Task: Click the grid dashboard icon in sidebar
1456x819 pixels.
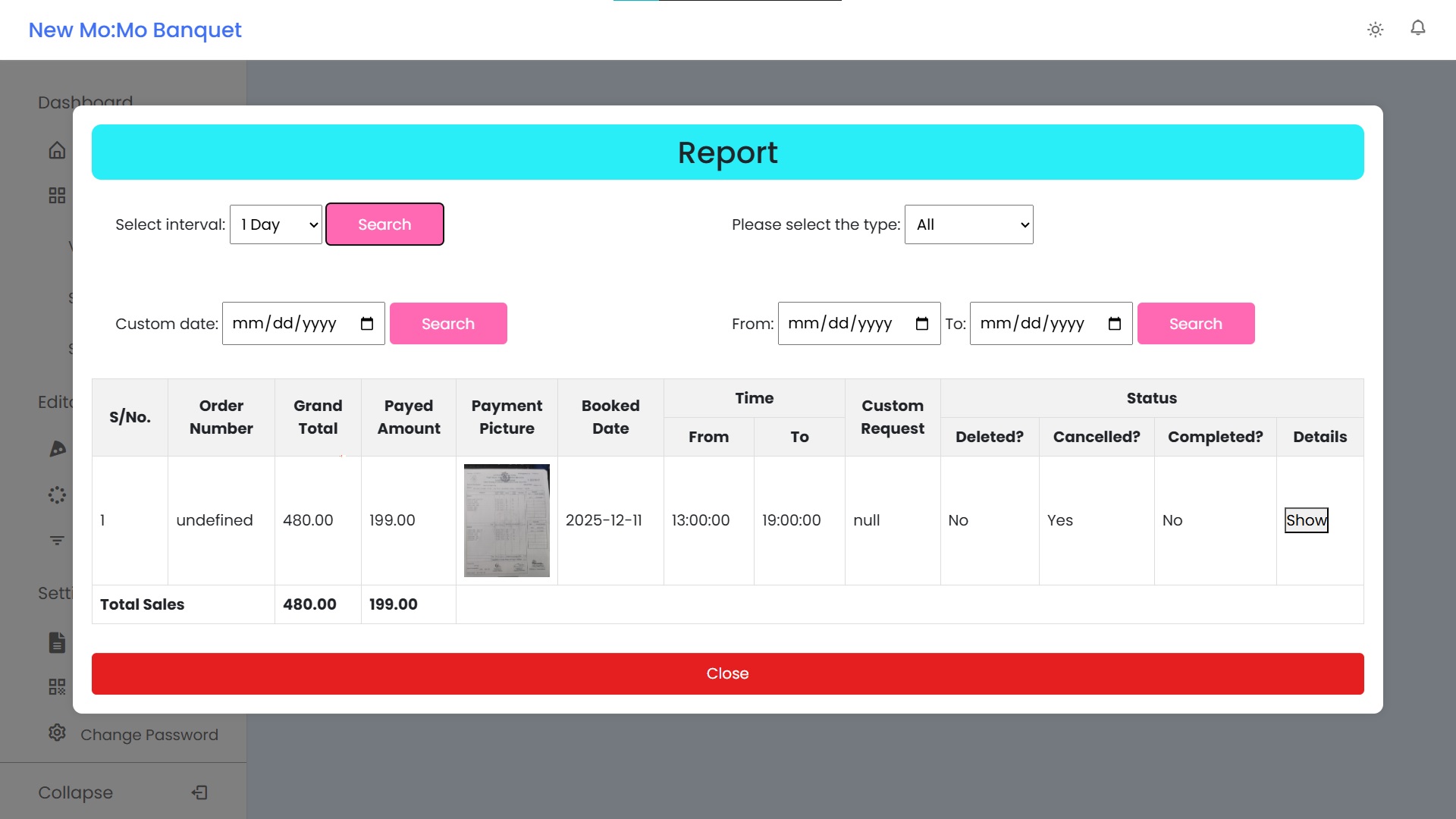Action: (57, 196)
